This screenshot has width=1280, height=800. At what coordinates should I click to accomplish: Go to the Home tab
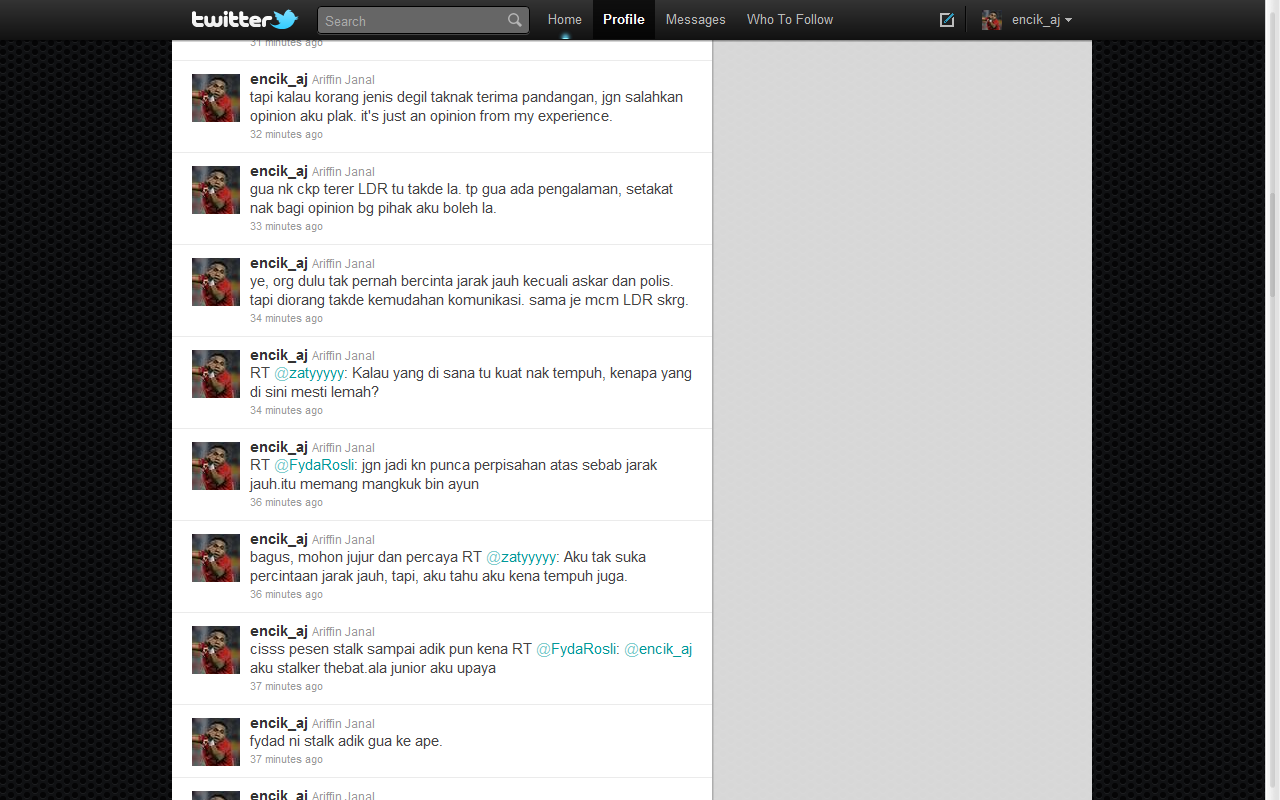click(x=565, y=19)
